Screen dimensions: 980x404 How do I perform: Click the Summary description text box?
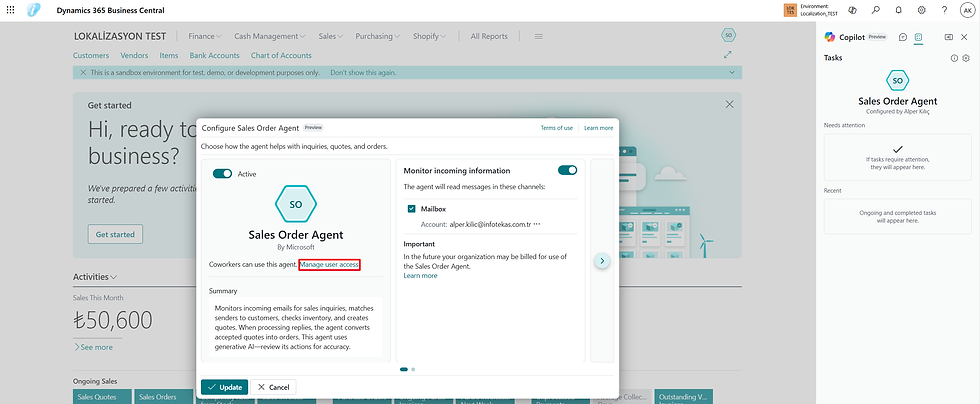point(296,327)
